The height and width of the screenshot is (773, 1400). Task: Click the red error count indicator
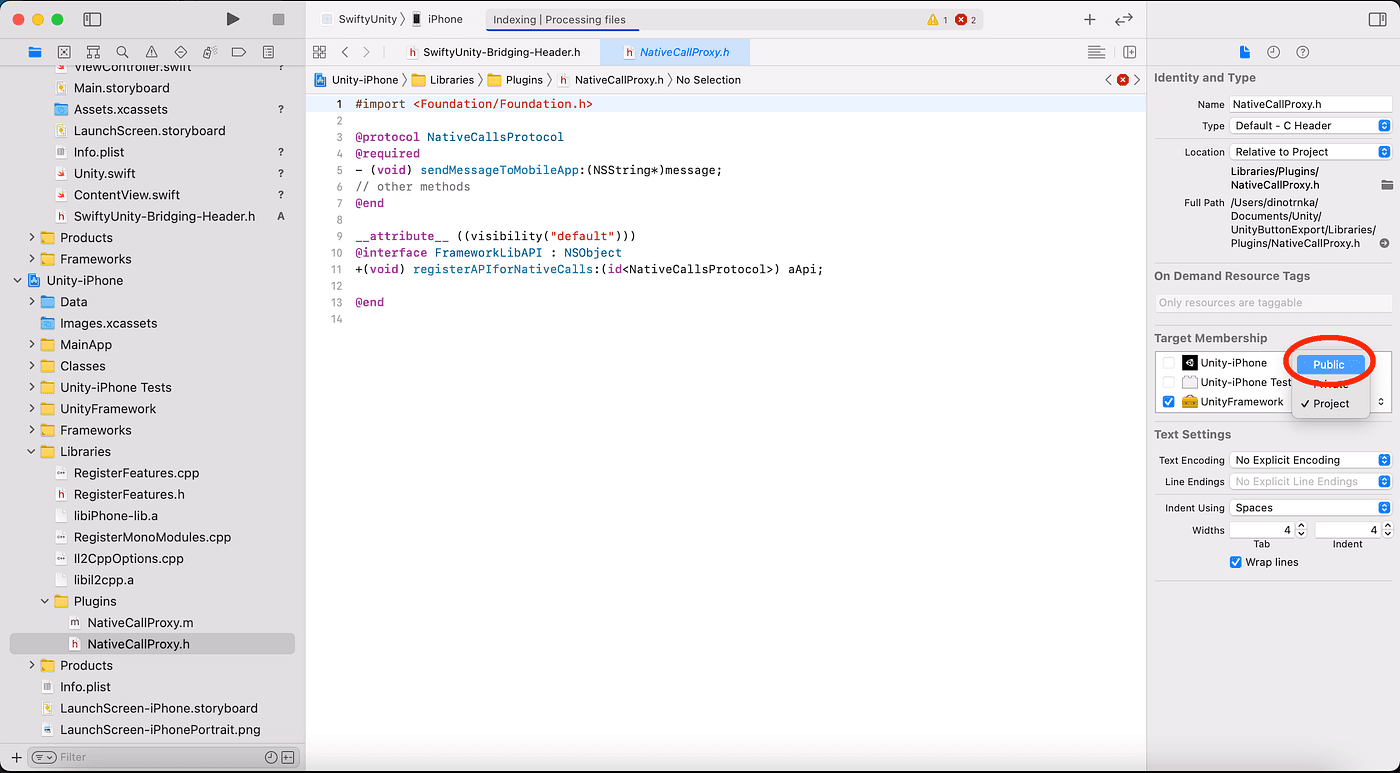[x=966, y=19]
